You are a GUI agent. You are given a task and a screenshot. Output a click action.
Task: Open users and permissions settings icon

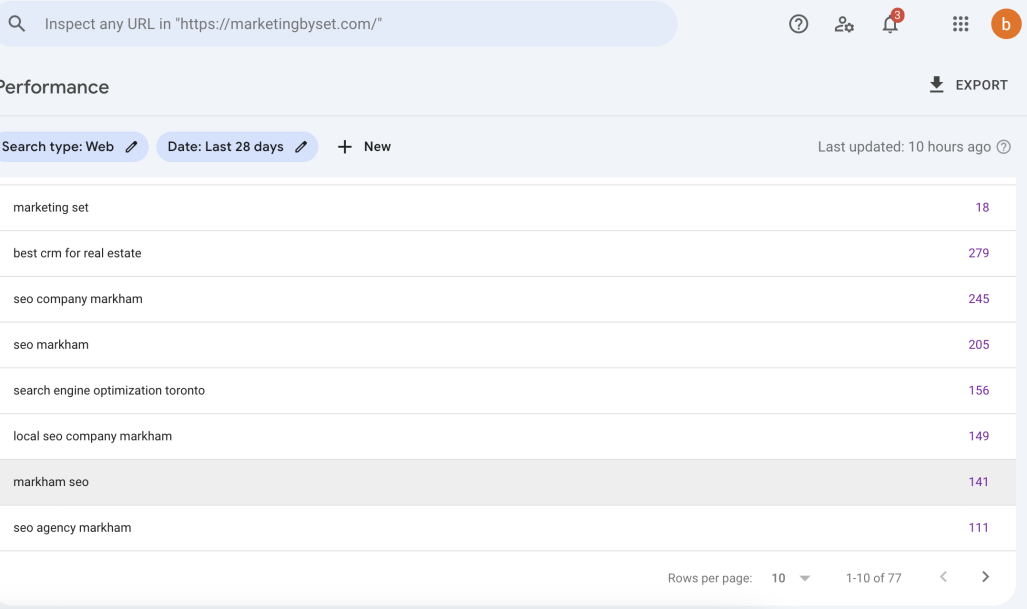(844, 25)
